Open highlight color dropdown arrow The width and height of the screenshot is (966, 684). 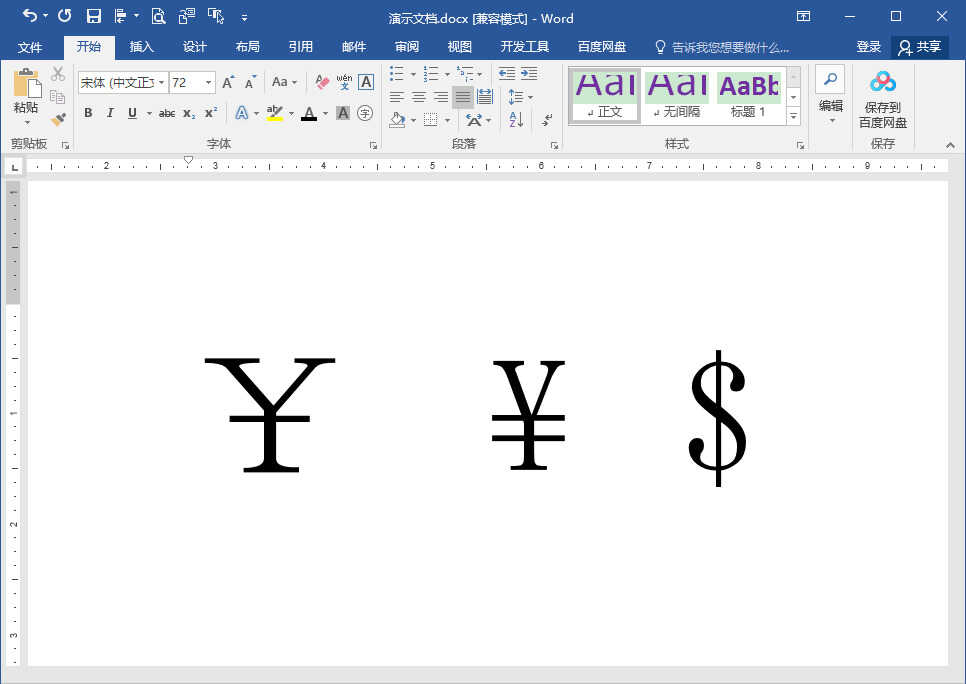[x=291, y=113]
